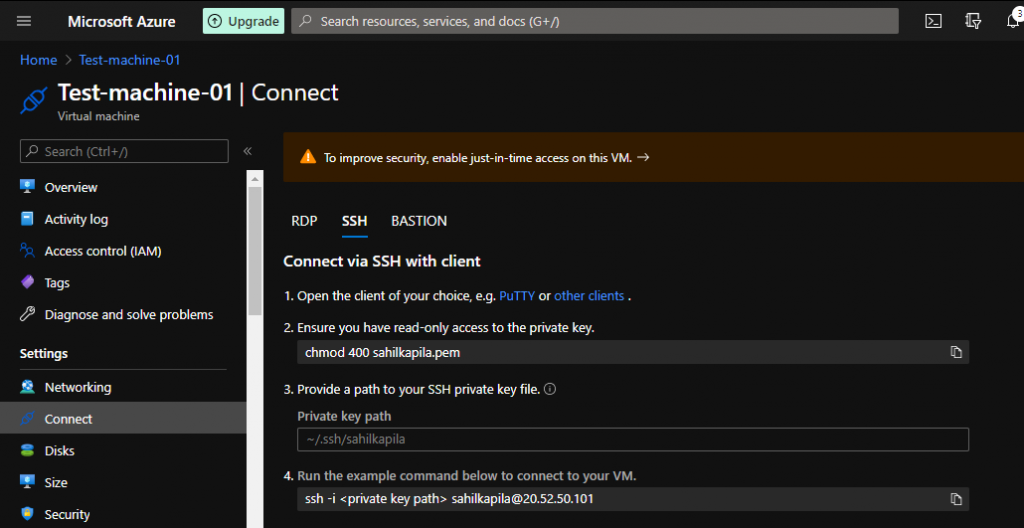Switch to the RDP tab

coord(304,221)
